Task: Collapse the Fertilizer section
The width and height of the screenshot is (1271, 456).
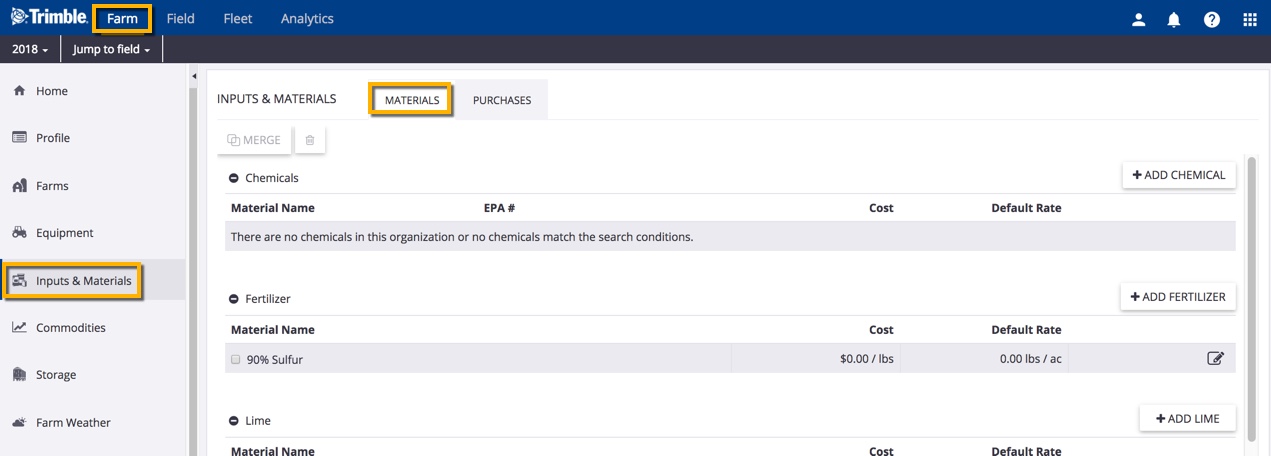Action: [x=234, y=299]
